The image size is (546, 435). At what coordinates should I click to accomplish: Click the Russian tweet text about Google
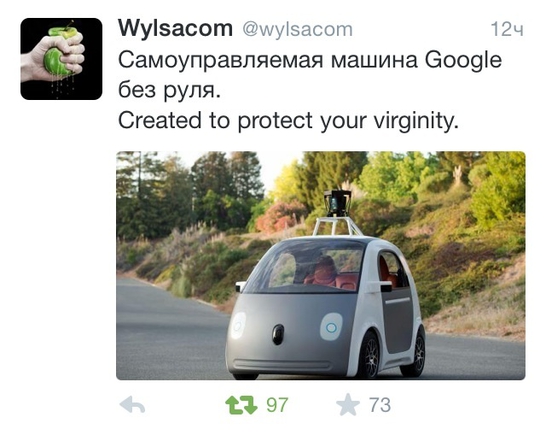pos(310,75)
